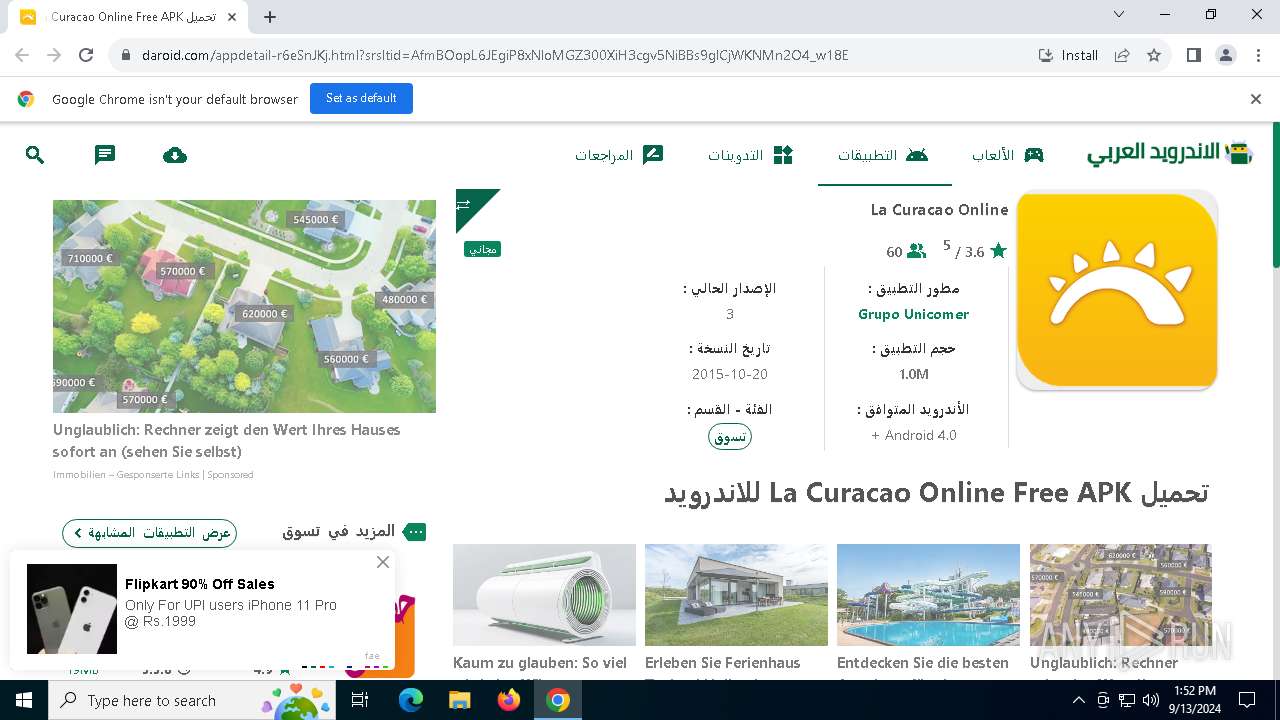Open the Chrome profile avatar icon
1280x720 pixels.
pyautogui.click(x=1226, y=55)
